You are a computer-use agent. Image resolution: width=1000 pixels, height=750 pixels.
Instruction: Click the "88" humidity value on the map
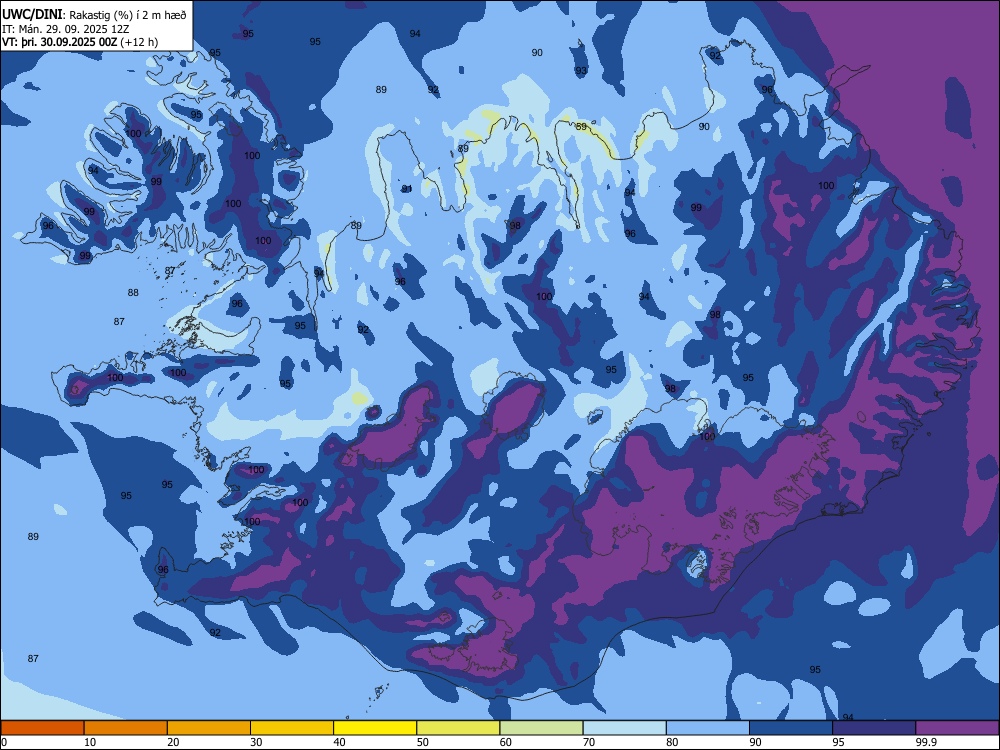pyautogui.click(x=133, y=293)
